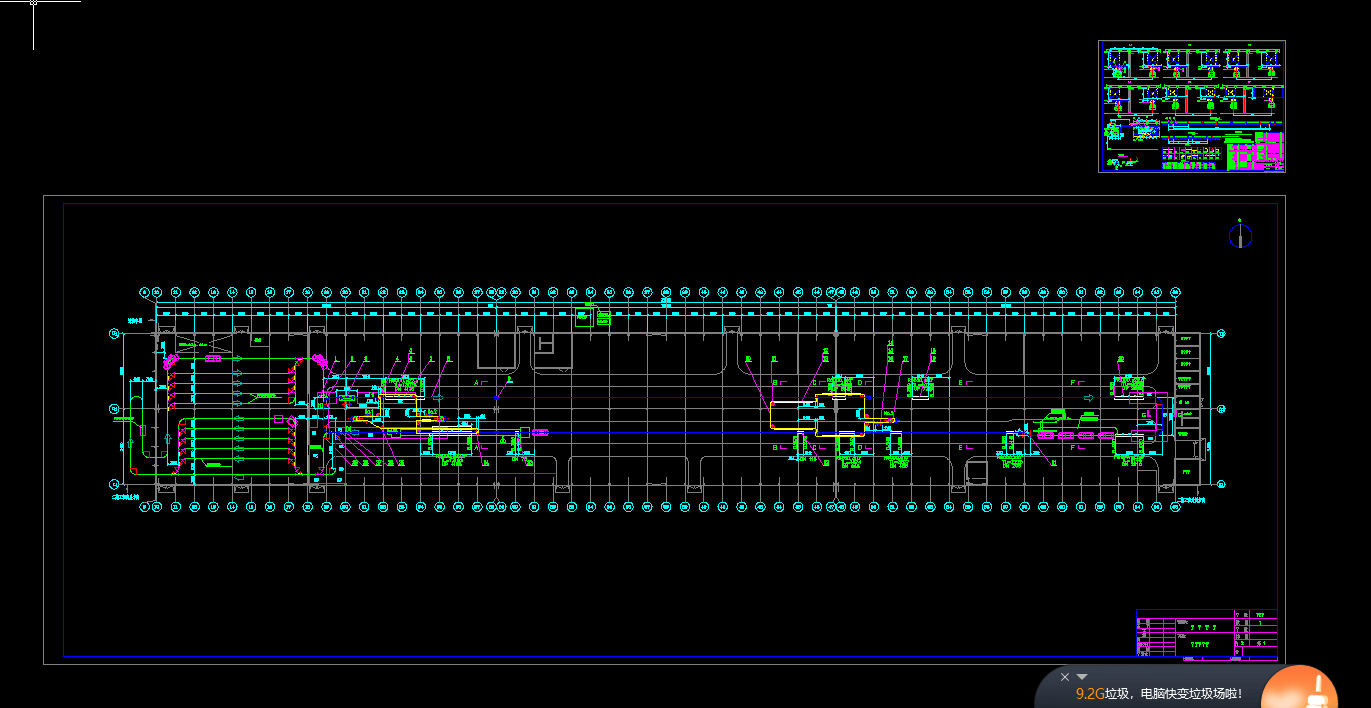The image size is (1371, 708).
Task: Close the junk cleanup notification popup
Action: [x=1065, y=677]
